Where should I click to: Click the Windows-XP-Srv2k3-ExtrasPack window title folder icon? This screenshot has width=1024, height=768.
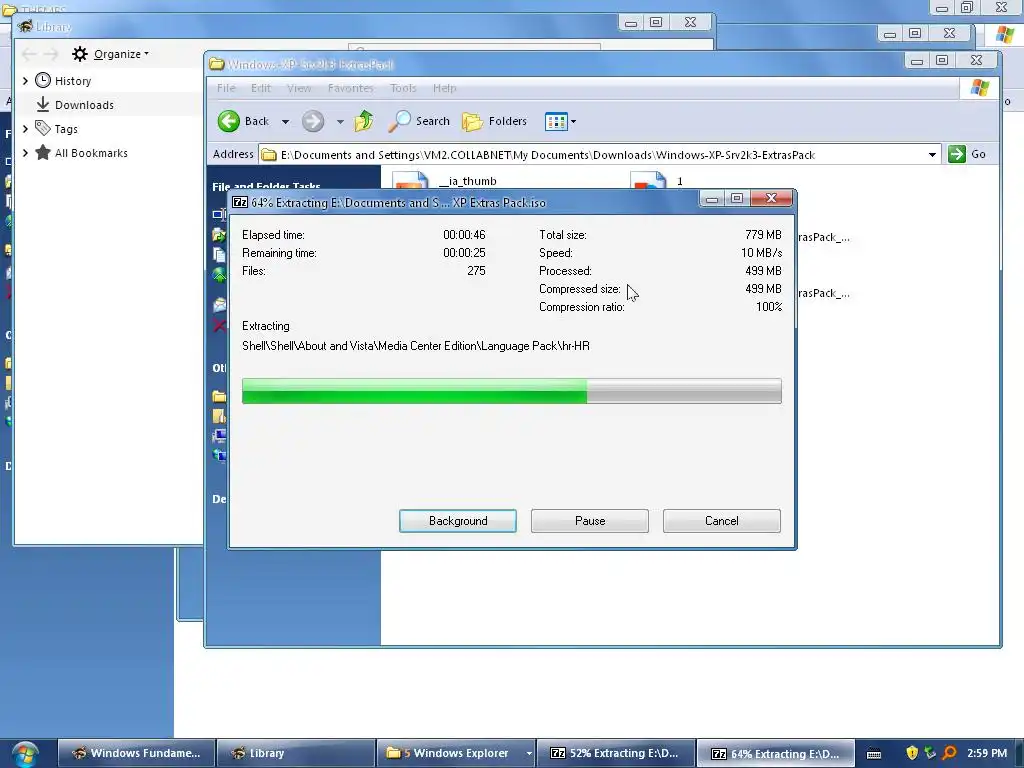coord(217,64)
